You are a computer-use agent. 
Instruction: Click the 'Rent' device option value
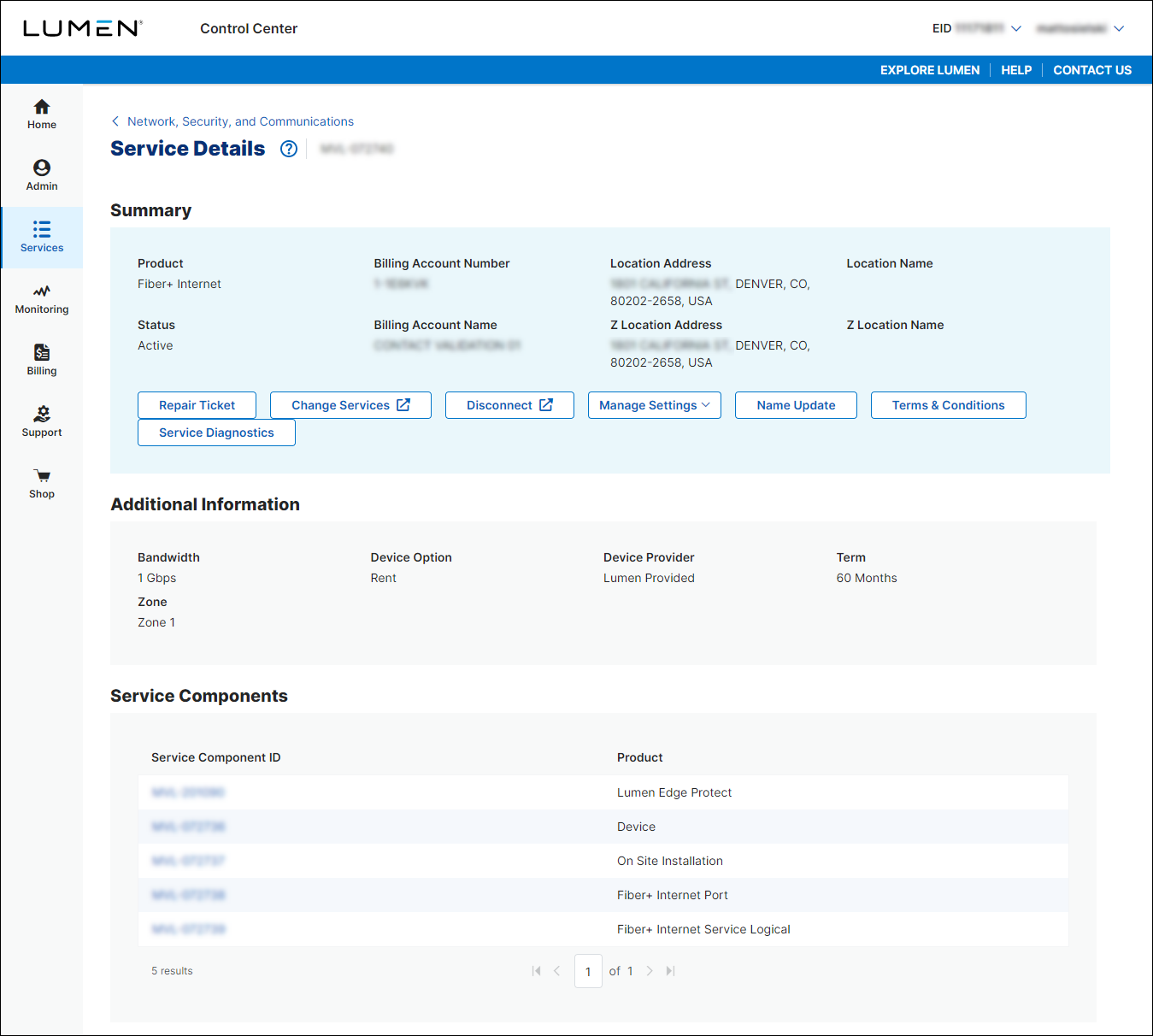(x=384, y=578)
